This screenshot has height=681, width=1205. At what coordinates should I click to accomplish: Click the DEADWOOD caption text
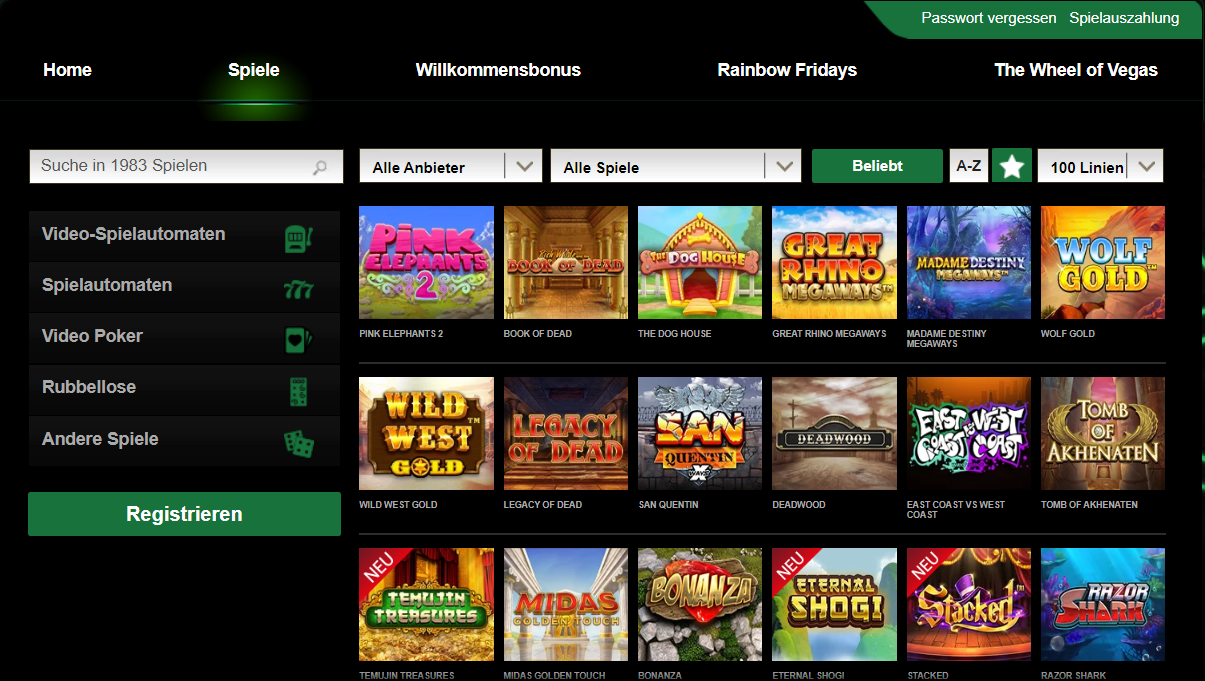(x=799, y=505)
